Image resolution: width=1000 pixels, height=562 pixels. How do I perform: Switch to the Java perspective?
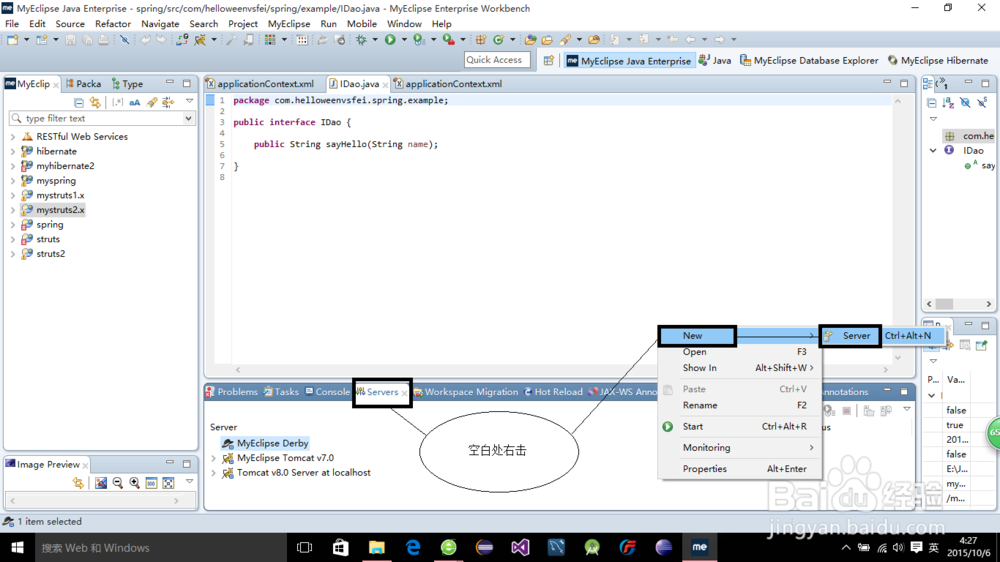click(x=715, y=60)
